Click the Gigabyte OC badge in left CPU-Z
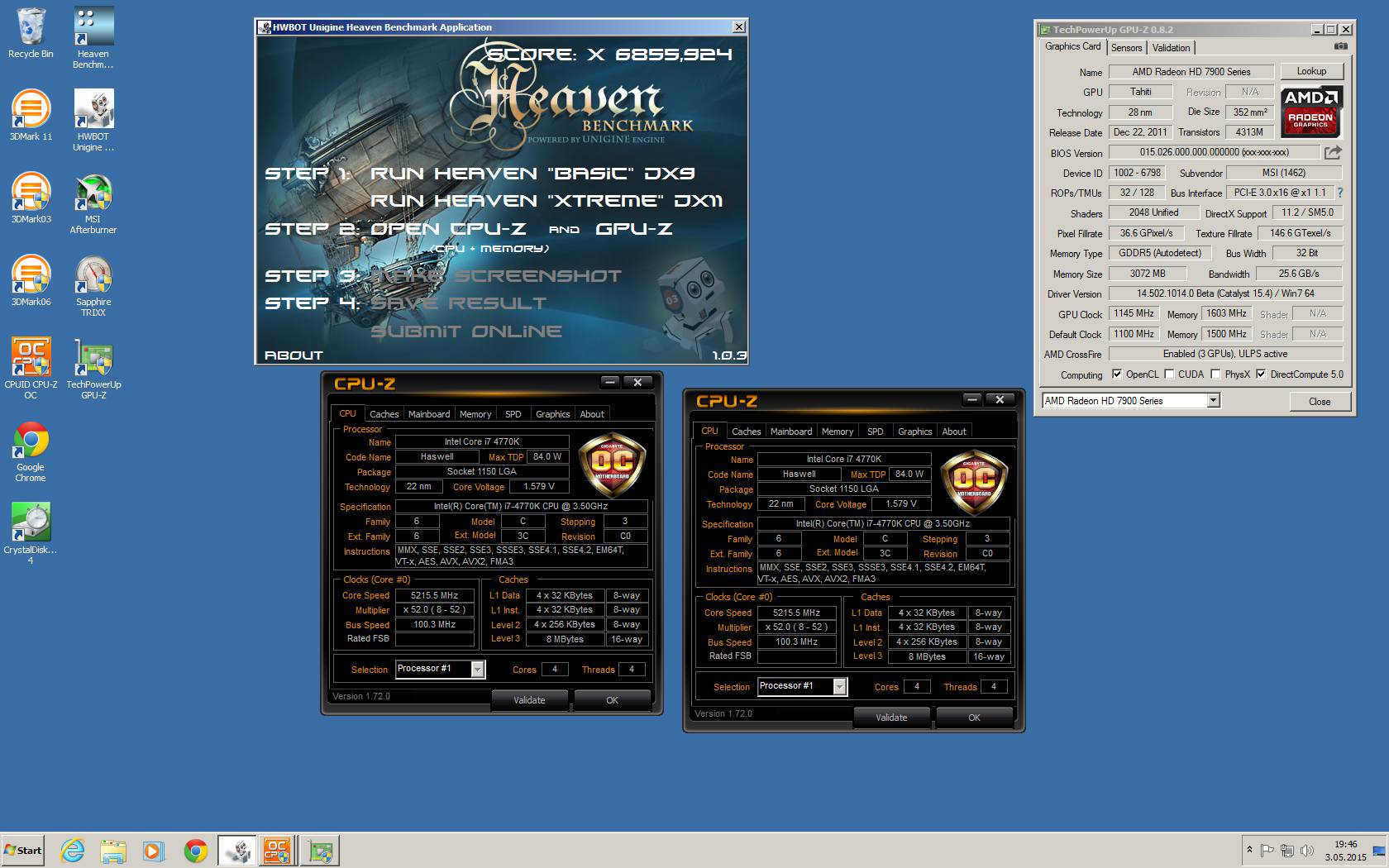Viewport: 1389px width, 868px height. pyautogui.click(x=612, y=465)
